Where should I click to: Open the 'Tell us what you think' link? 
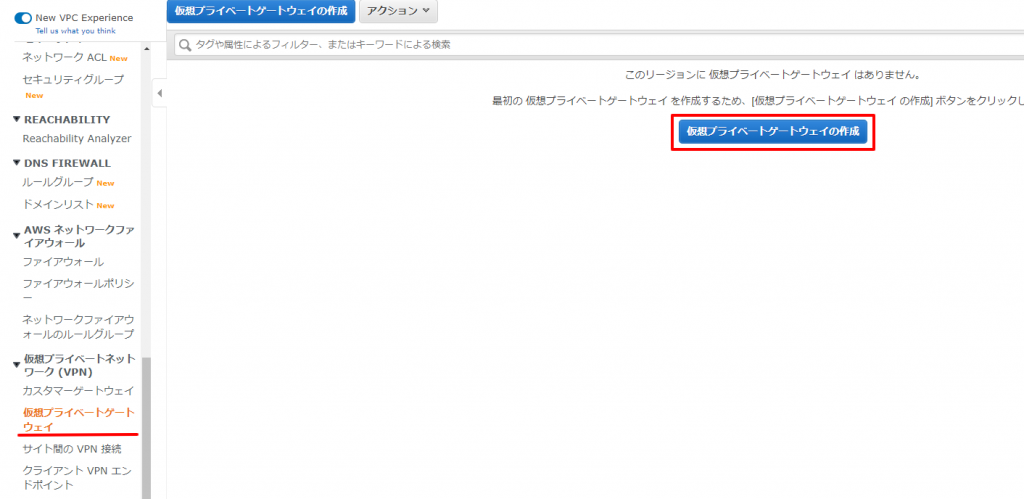coord(75,31)
